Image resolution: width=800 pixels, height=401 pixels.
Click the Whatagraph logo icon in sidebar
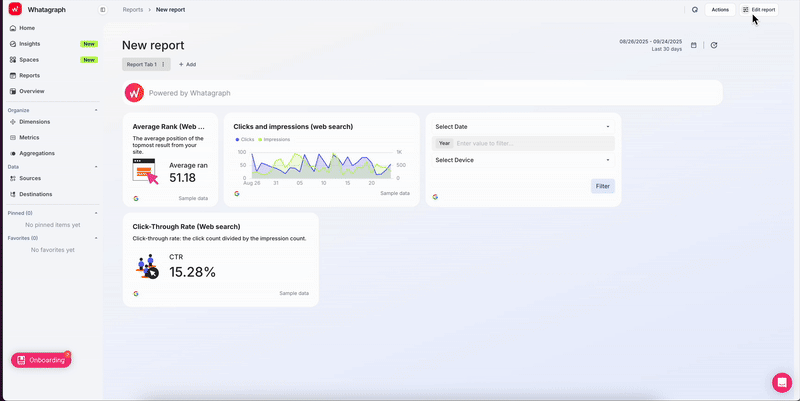15,9
